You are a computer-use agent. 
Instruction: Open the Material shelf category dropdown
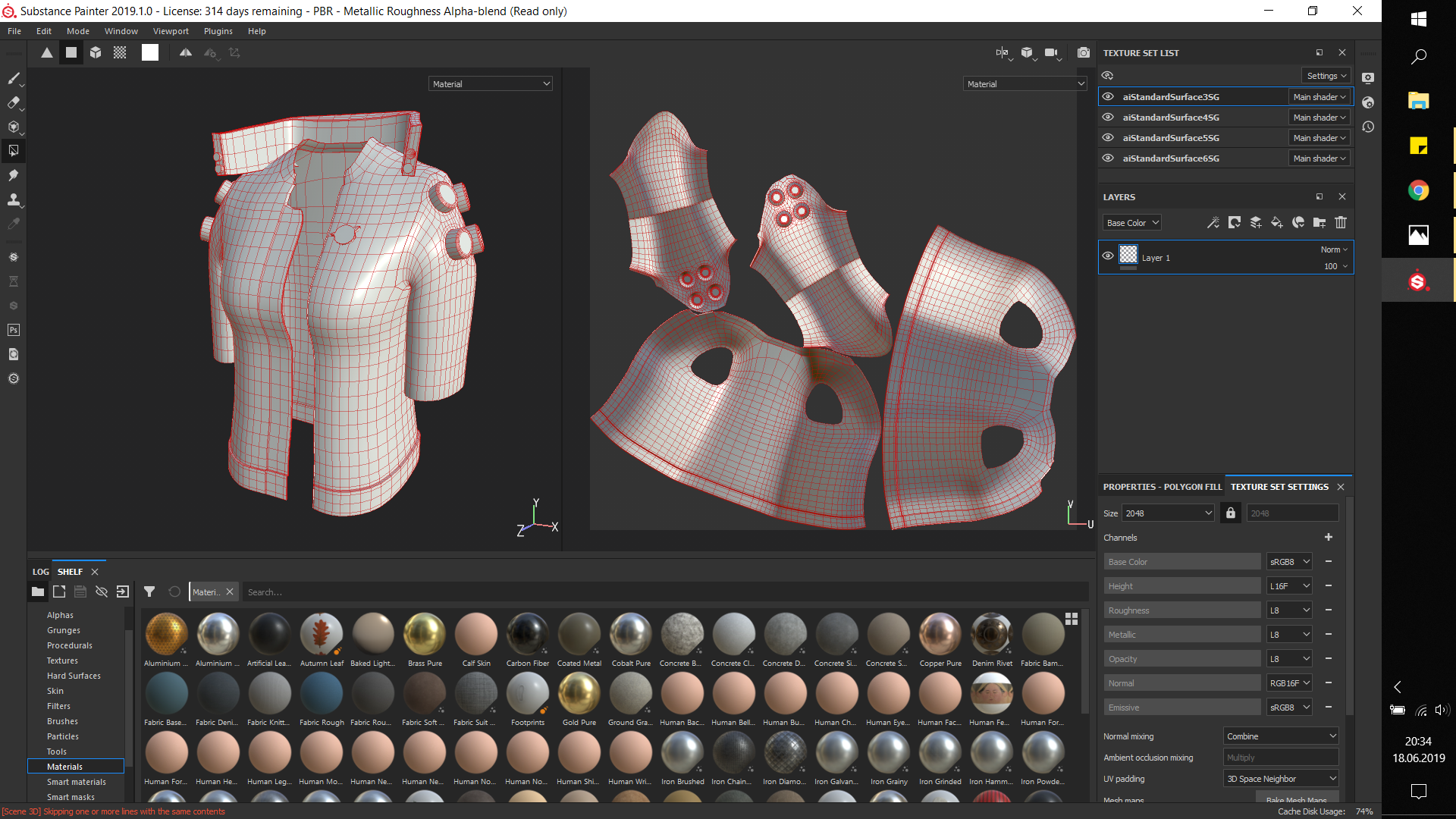pyautogui.click(x=206, y=591)
